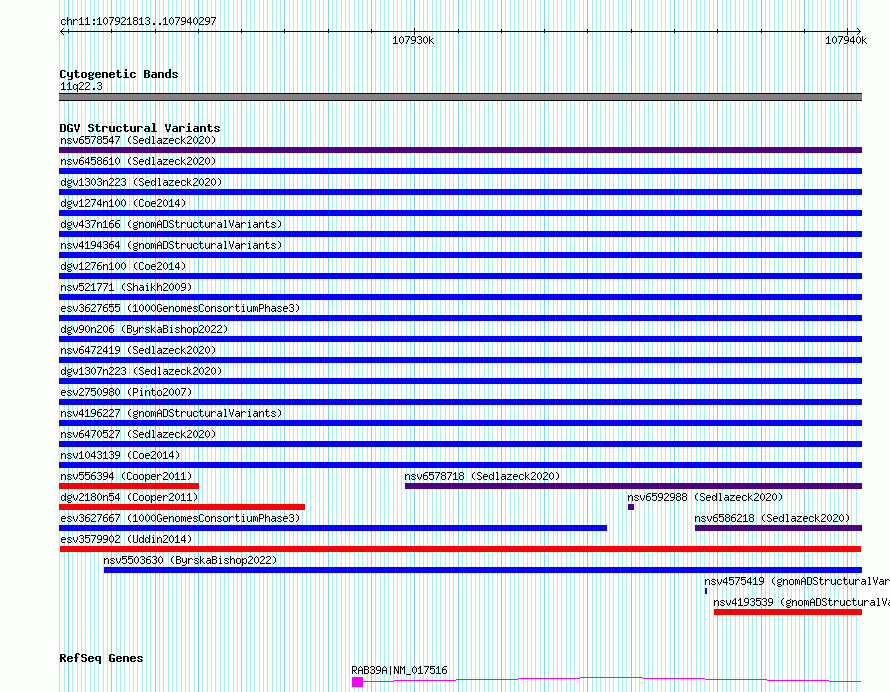This screenshot has width=890, height=692.
Task: Select the purple bar under nsv6586218 (Sedlazeck2020)
Action: (778, 528)
